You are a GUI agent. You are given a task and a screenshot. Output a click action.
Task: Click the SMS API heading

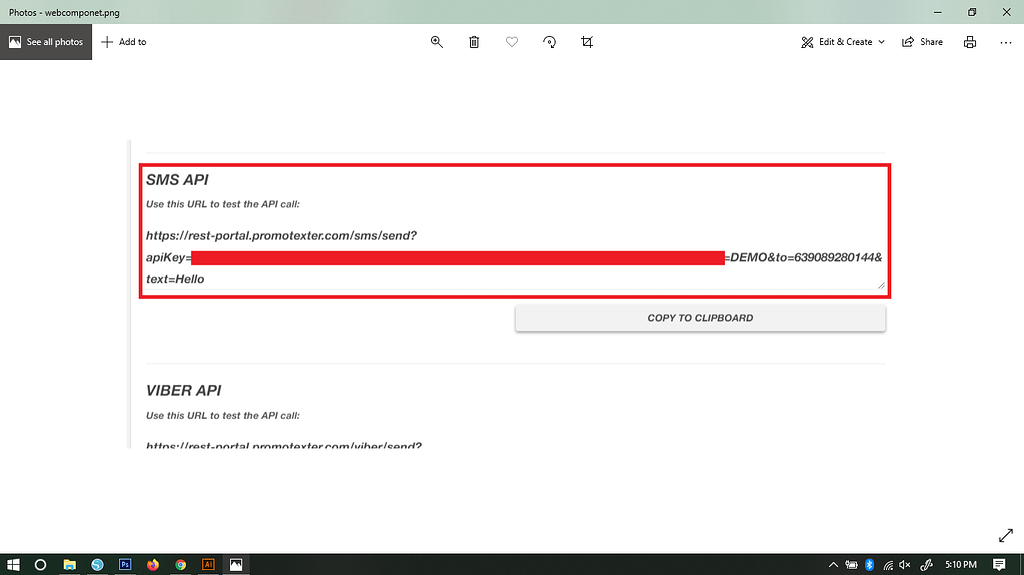(x=177, y=180)
